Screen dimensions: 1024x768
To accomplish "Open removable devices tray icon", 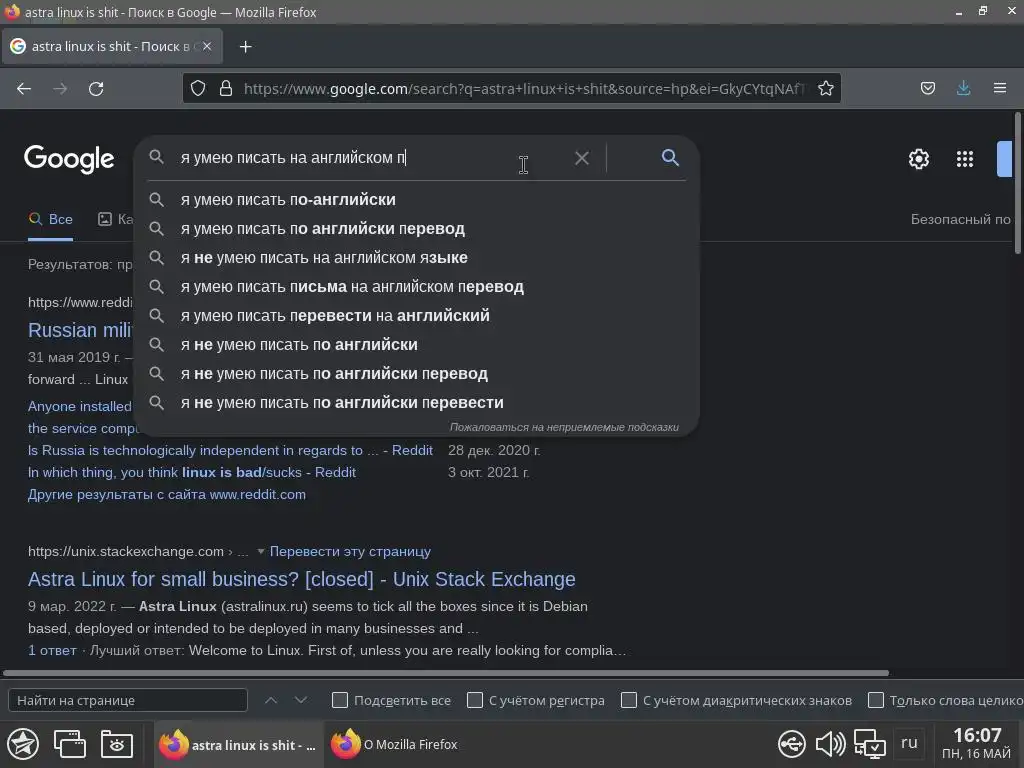I will pyautogui.click(x=792, y=744).
